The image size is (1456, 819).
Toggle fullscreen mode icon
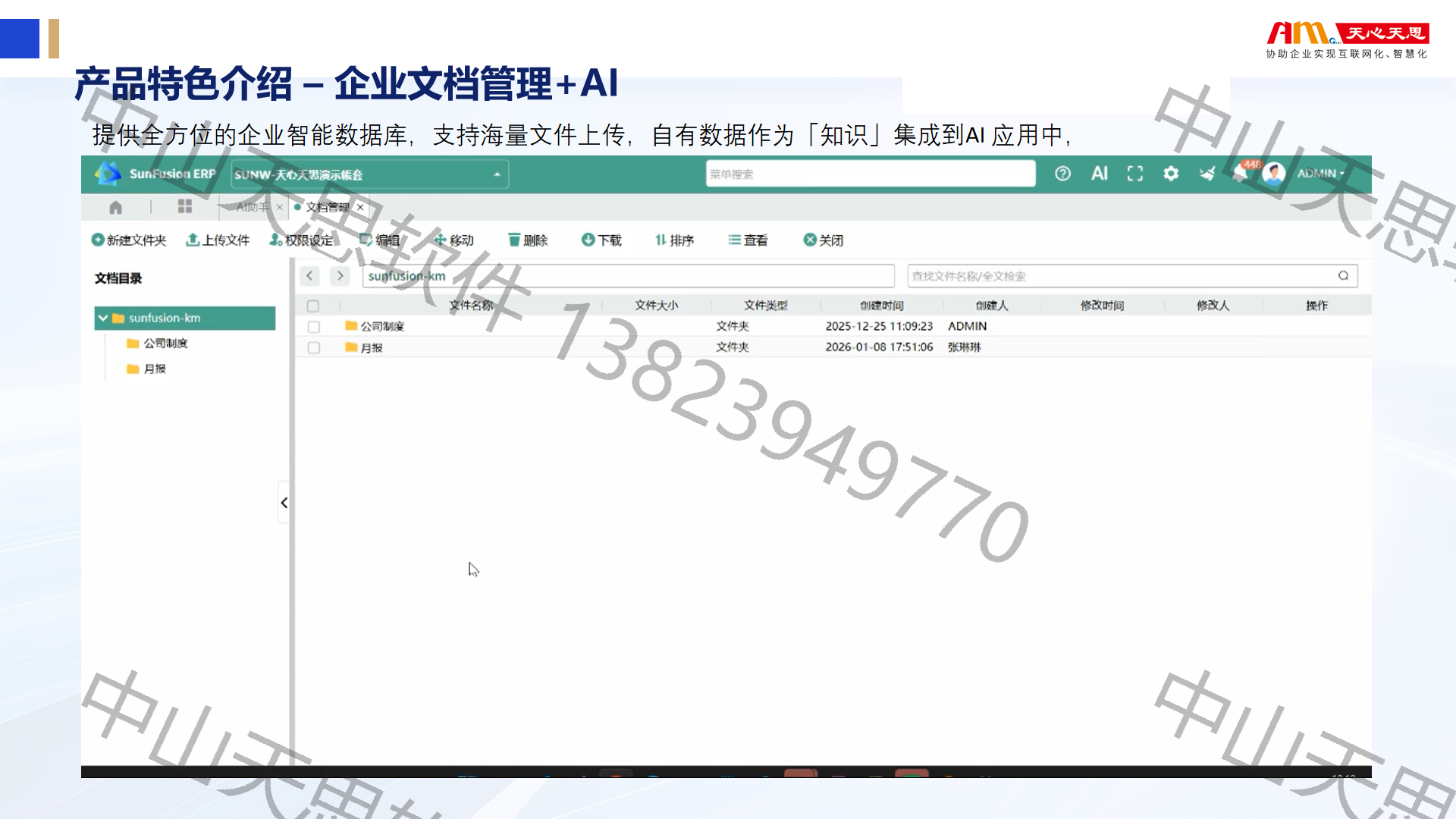click(x=1134, y=174)
